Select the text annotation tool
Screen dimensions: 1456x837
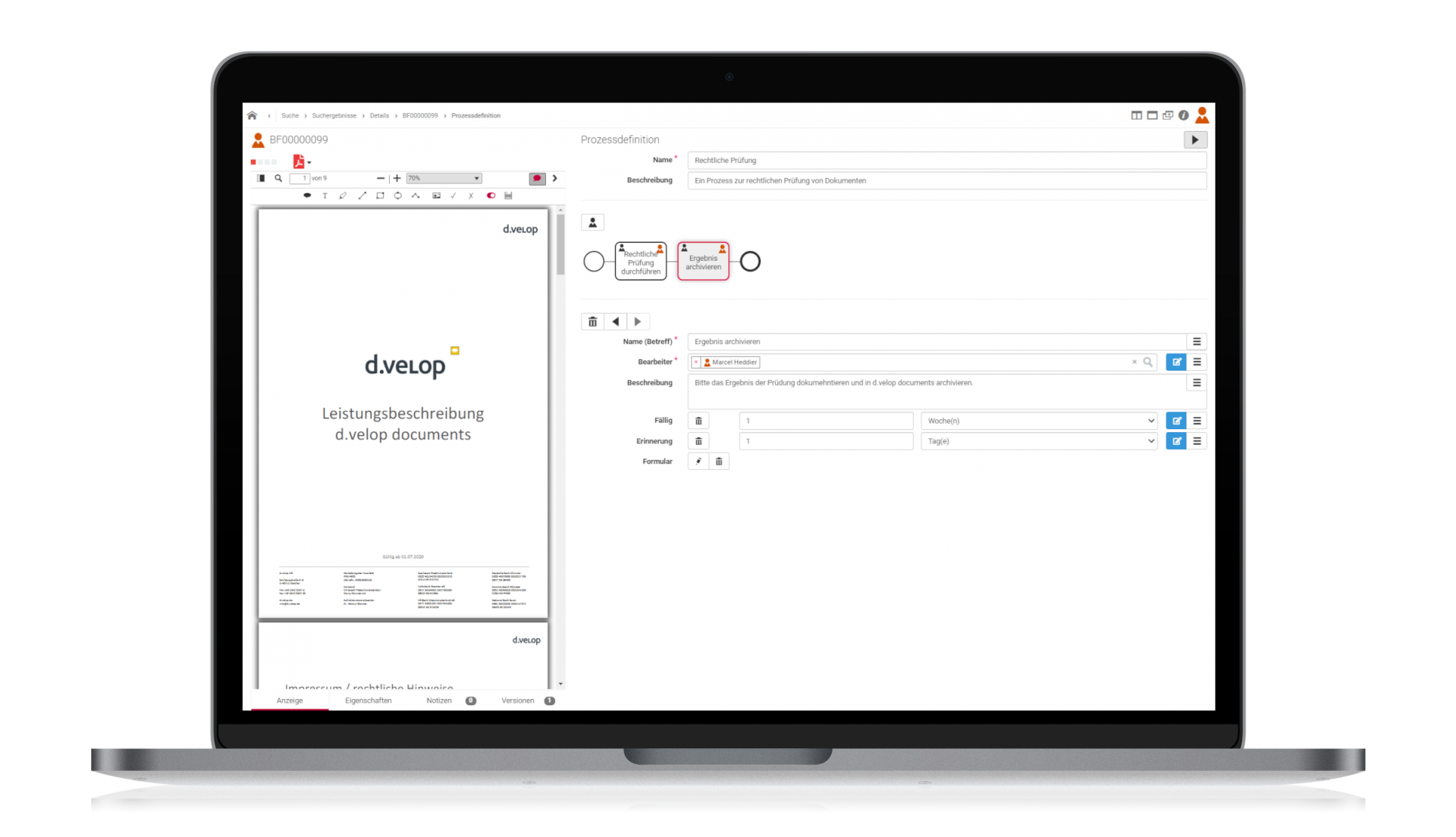coord(325,196)
